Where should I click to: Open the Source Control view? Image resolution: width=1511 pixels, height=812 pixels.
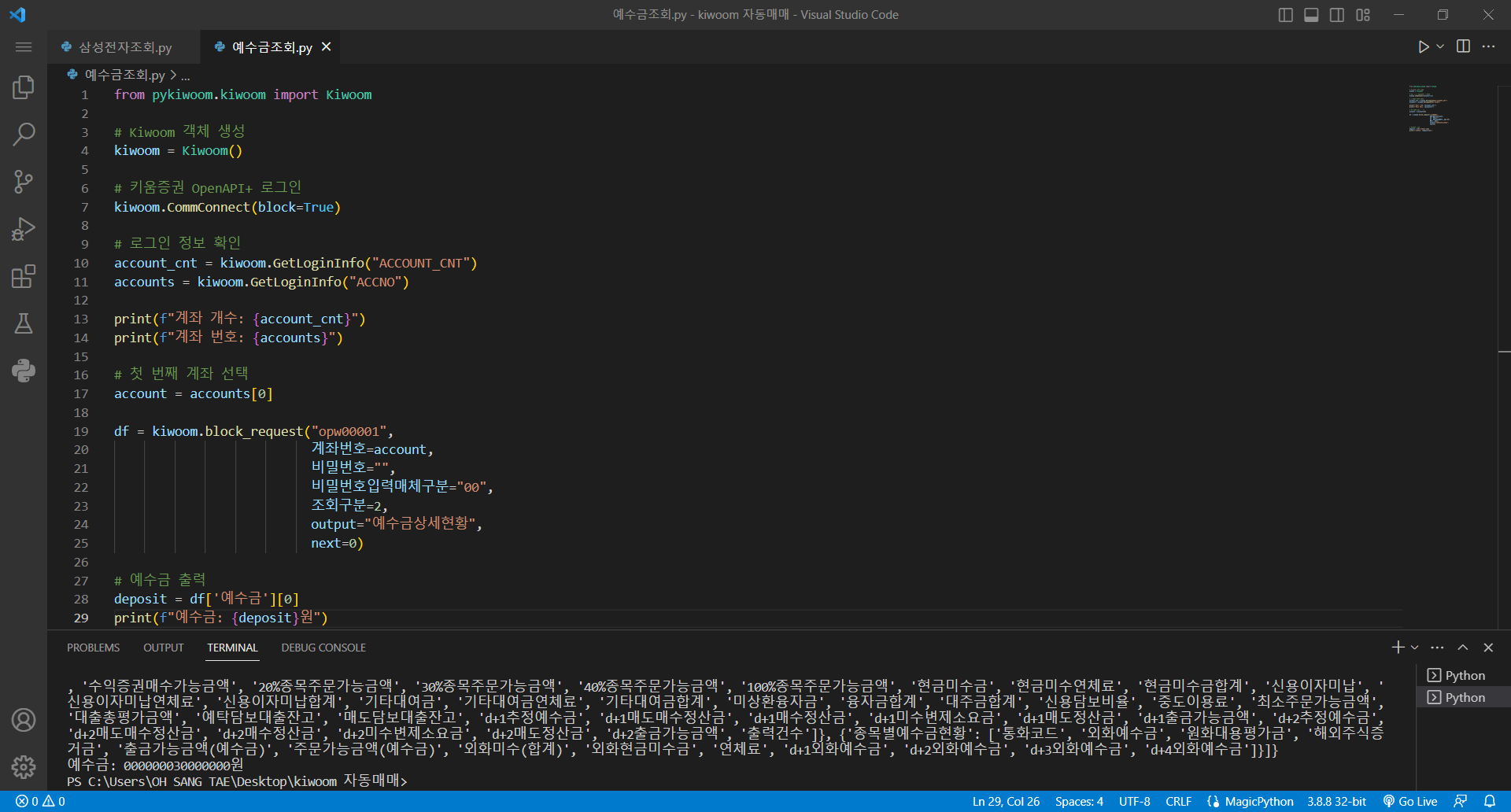pos(24,182)
